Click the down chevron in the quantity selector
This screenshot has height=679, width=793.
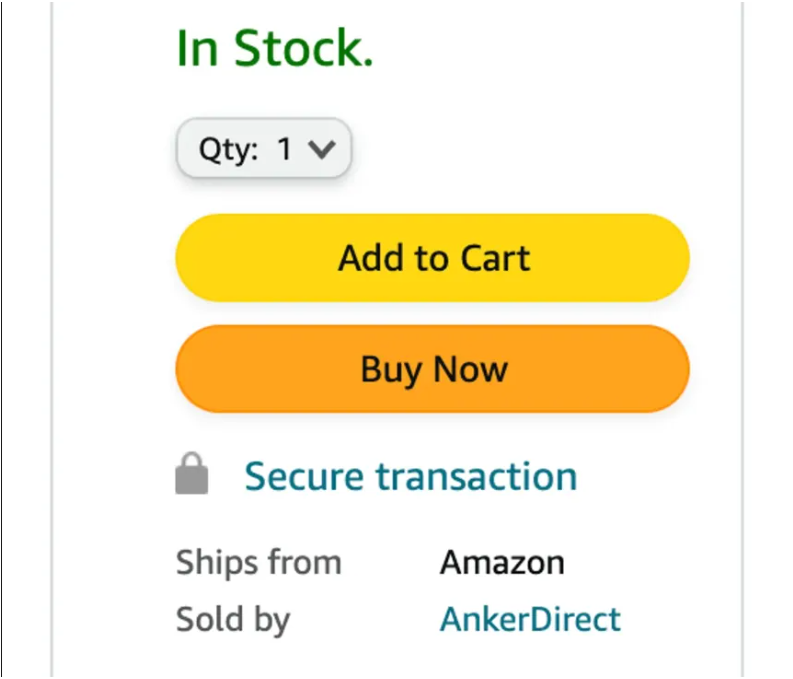coord(322,149)
